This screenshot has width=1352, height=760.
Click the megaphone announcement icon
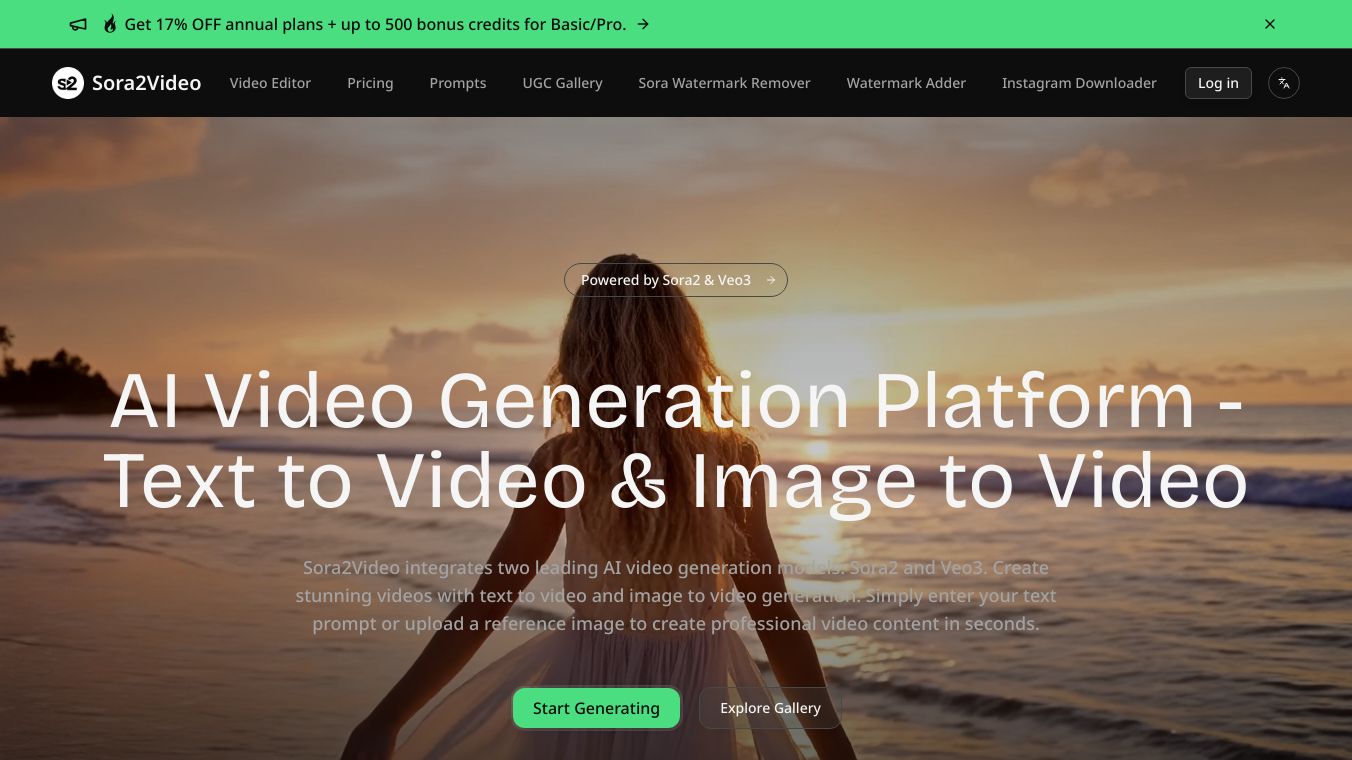pyautogui.click(x=78, y=24)
